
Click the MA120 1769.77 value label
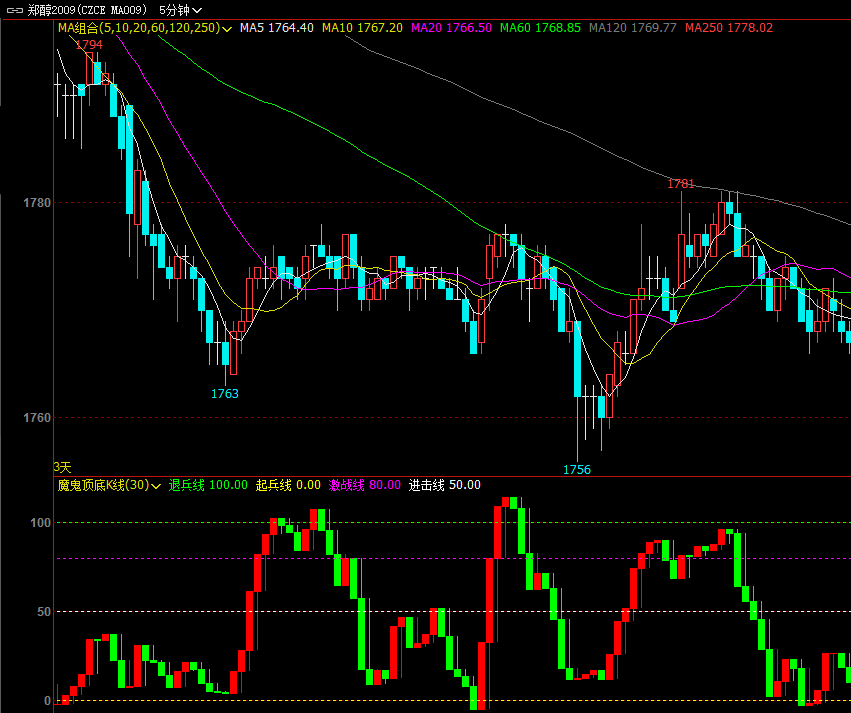[x=633, y=28]
